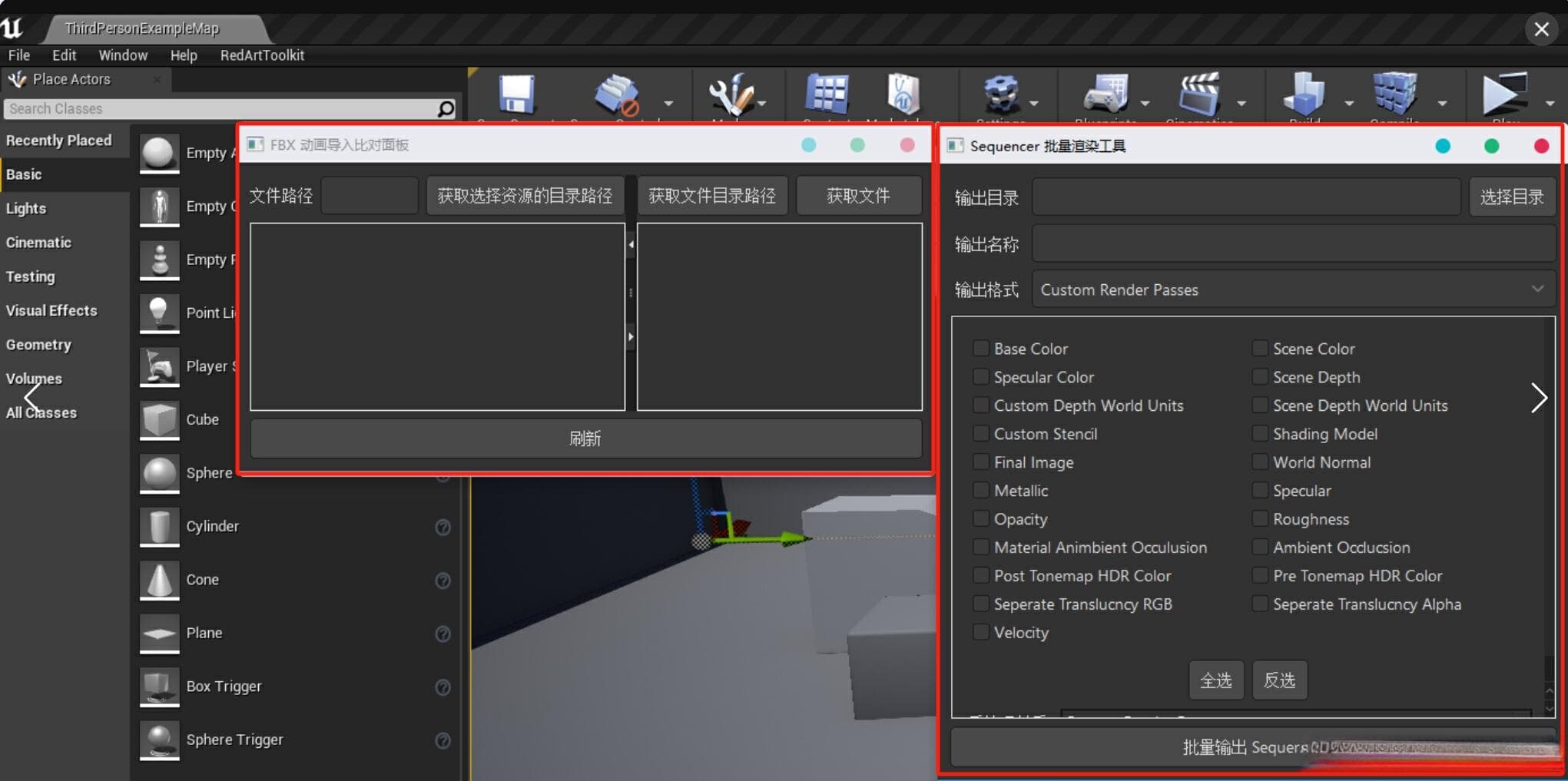Expand the Blueprints dropdown arrow
Viewport: 1568px width, 781px height.
tap(1145, 103)
